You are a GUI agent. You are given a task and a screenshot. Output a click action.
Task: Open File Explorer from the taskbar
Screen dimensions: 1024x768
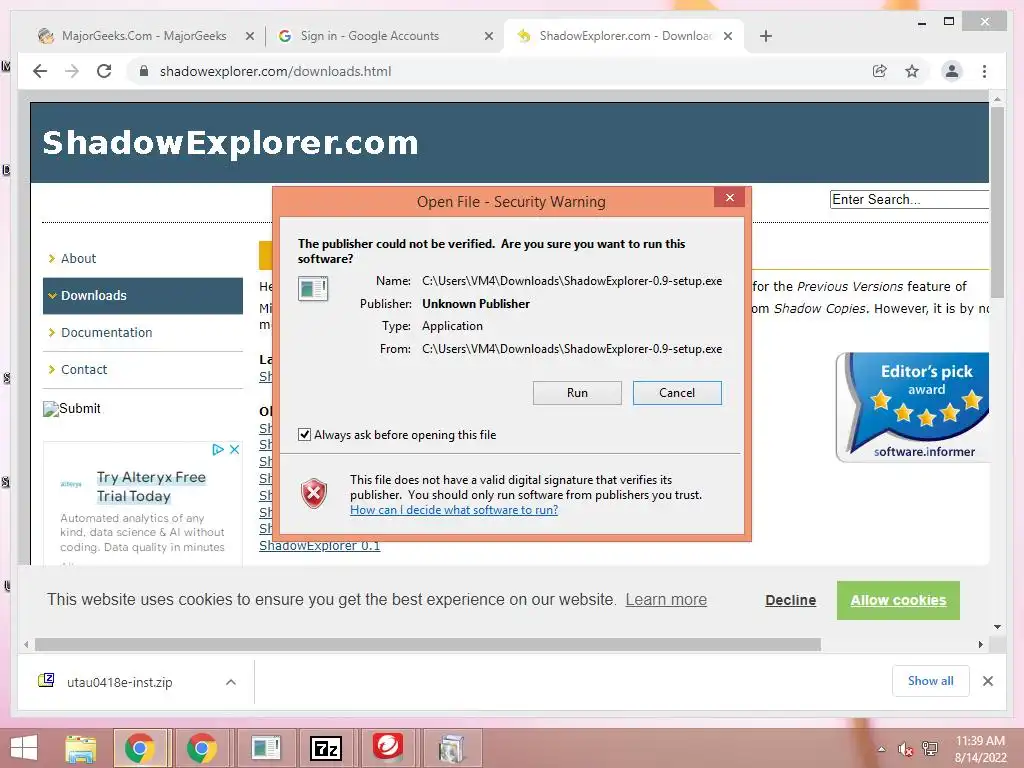point(81,748)
